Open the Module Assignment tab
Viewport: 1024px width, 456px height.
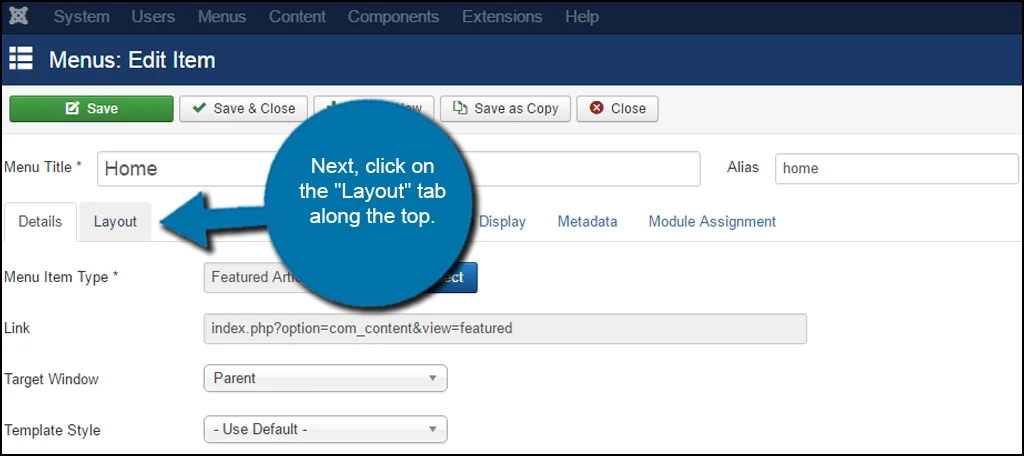coord(712,222)
